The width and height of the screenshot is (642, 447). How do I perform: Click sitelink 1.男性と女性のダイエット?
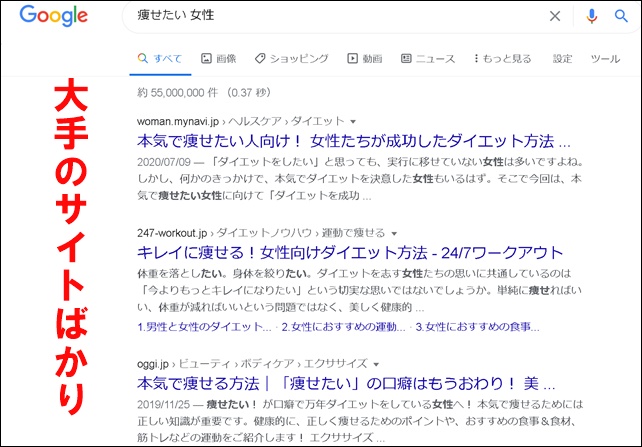click(x=204, y=326)
